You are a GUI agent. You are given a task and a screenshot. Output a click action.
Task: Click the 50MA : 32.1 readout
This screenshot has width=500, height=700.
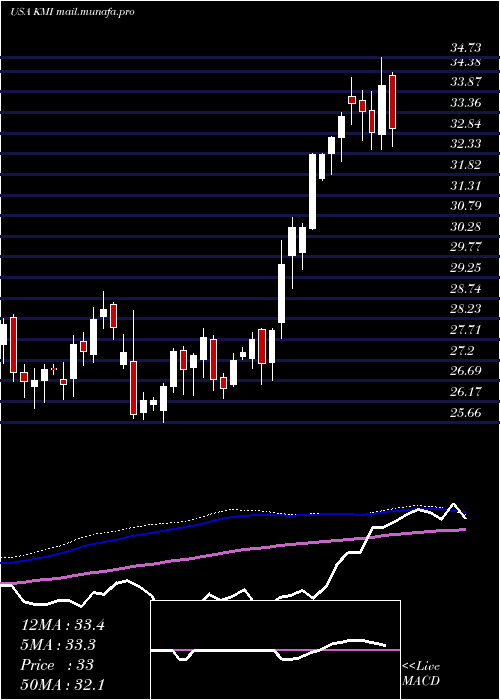63,685
